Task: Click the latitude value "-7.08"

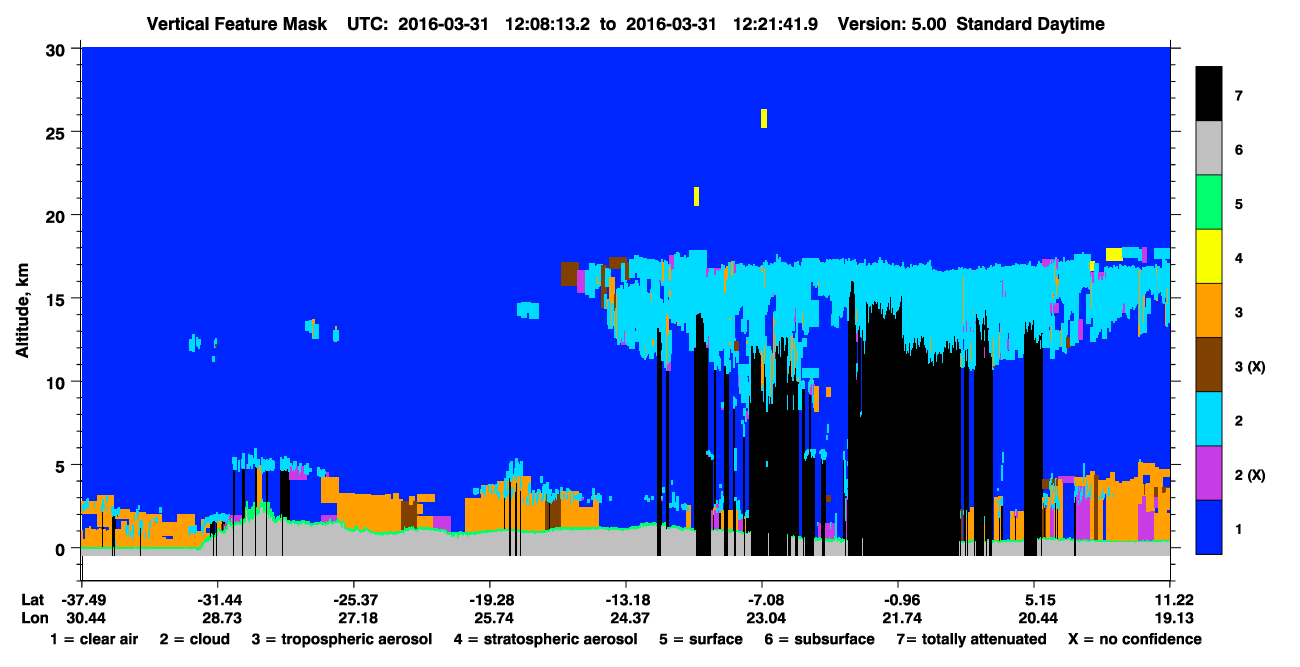Action: click(x=762, y=600)
